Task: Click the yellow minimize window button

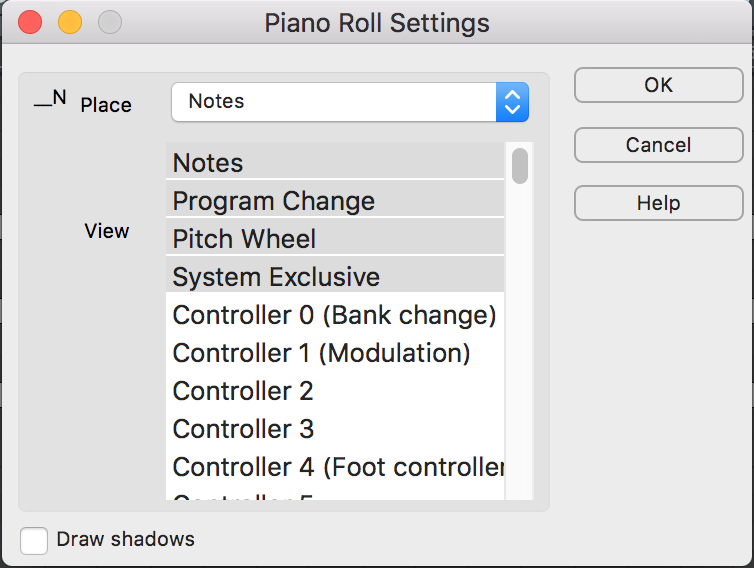Action: tap(70, 22)
